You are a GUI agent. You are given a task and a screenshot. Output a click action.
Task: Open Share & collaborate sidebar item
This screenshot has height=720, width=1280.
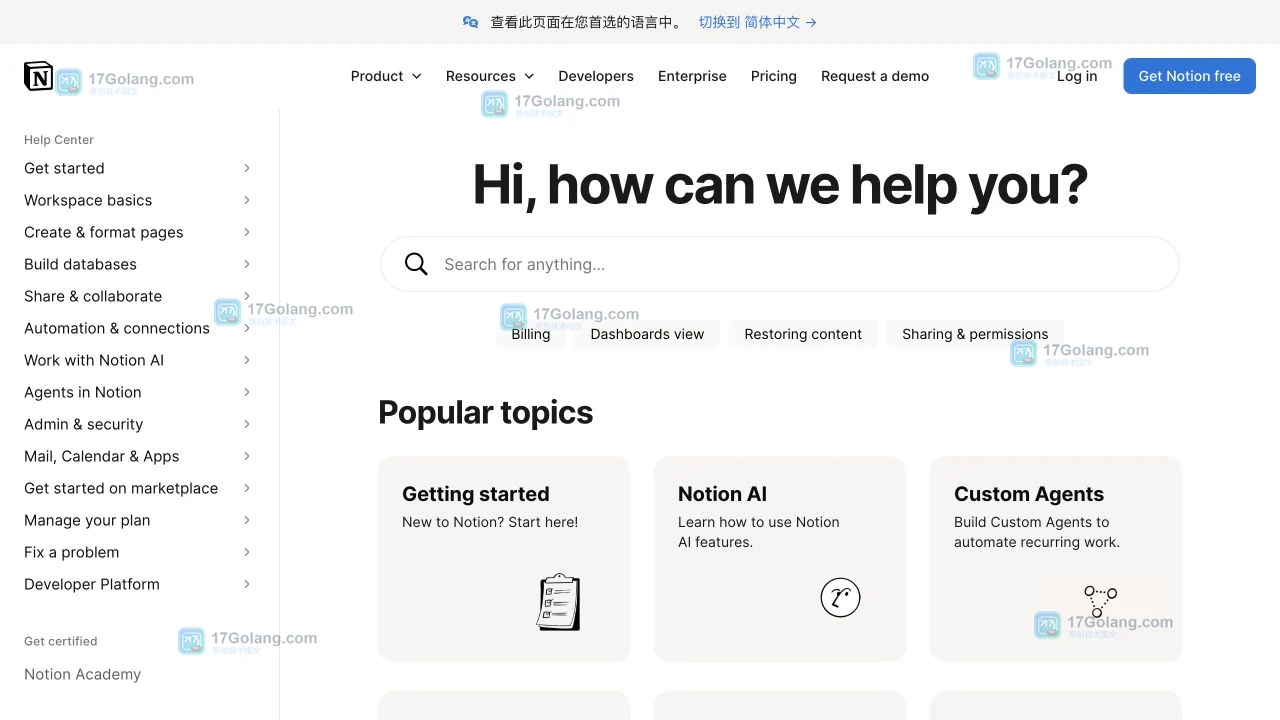pos(93,296)
